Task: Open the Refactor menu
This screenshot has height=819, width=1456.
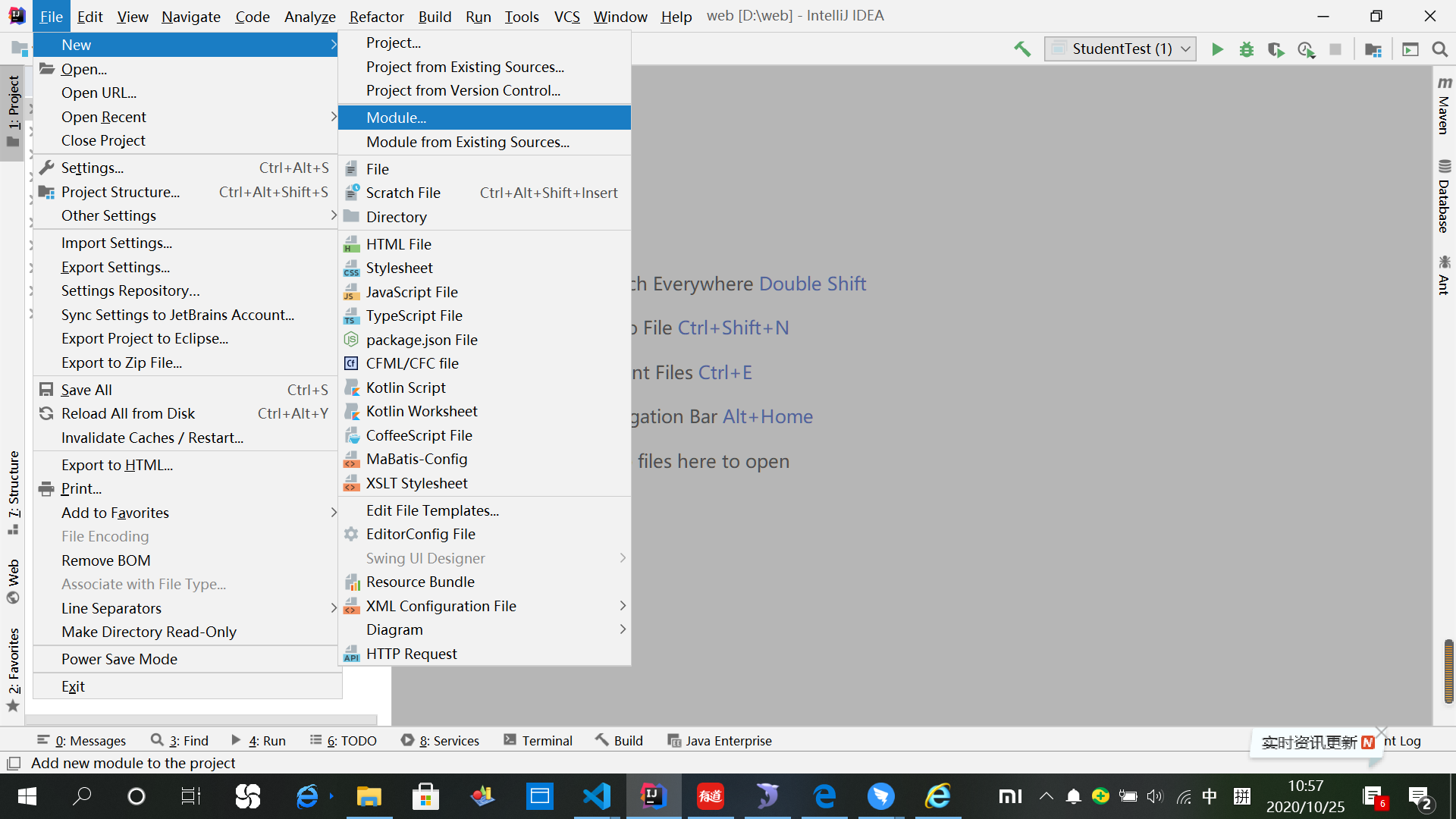Action: tap(376, 16)
